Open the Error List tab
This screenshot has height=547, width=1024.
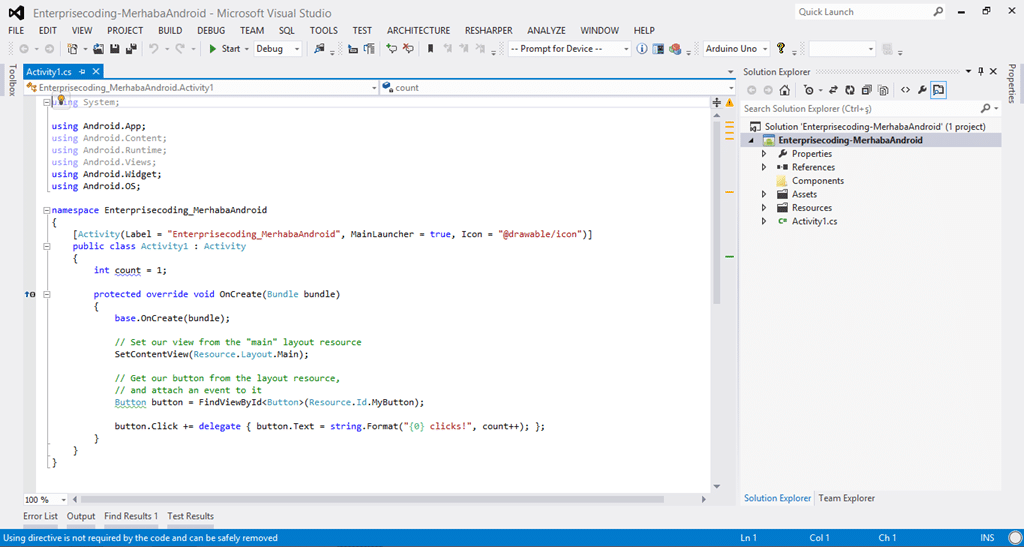pos(40,516)
